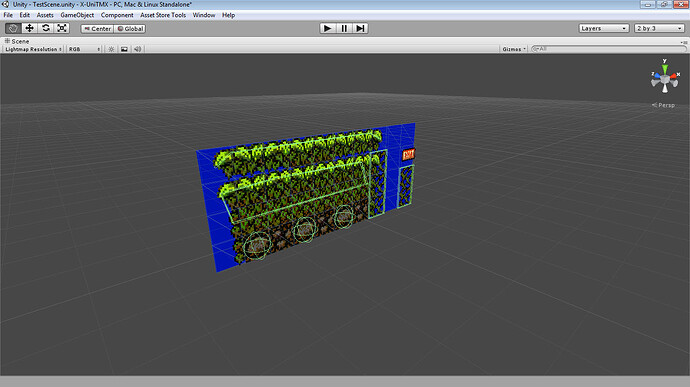
Task: Toggle Center pivot mode button
Action: pos(98,29)
